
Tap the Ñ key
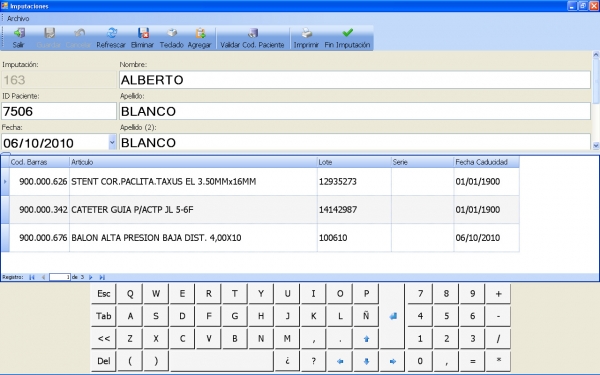click(x=366, y=316)
